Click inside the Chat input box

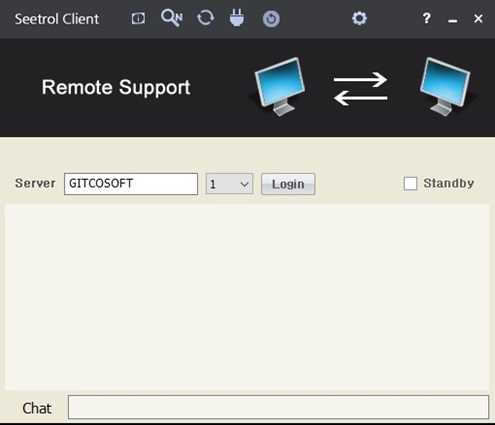click(x=278, y=407)
